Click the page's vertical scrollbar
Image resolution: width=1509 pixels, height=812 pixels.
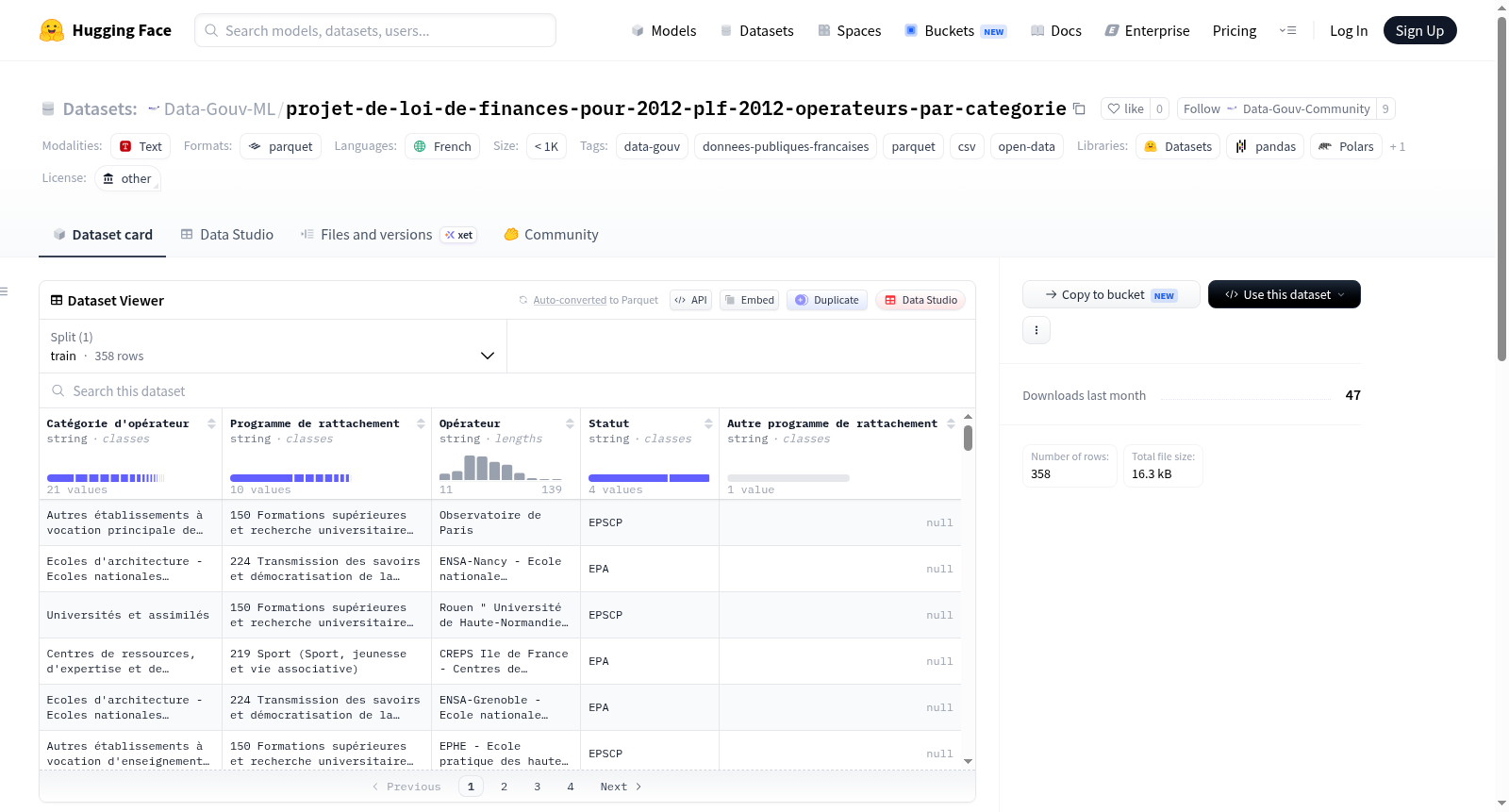pyautogui.click(x=1501, y=189)
